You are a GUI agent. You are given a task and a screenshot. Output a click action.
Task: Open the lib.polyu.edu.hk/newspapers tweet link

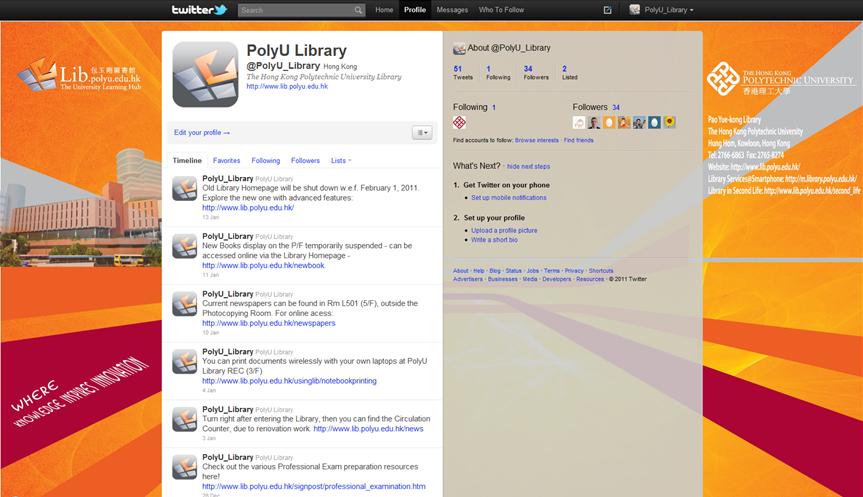(x=269, y=323)
